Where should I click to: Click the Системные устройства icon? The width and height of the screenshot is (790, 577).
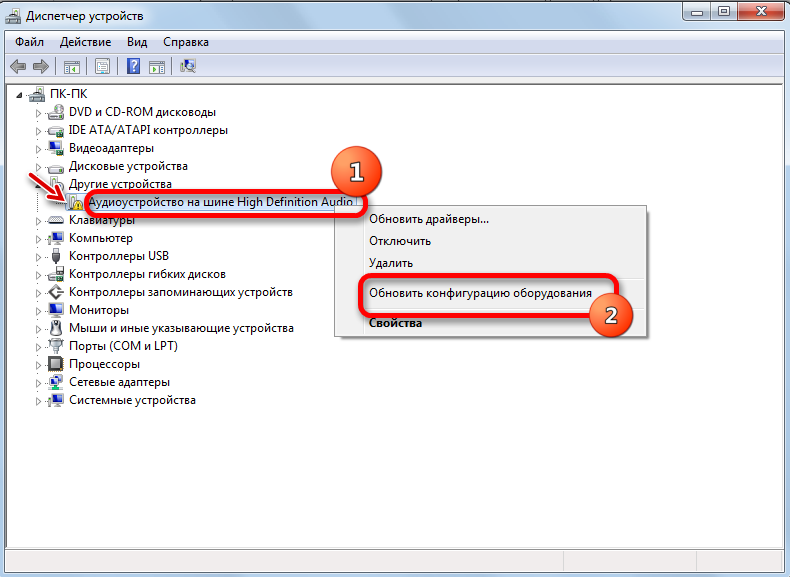[55, 400]
